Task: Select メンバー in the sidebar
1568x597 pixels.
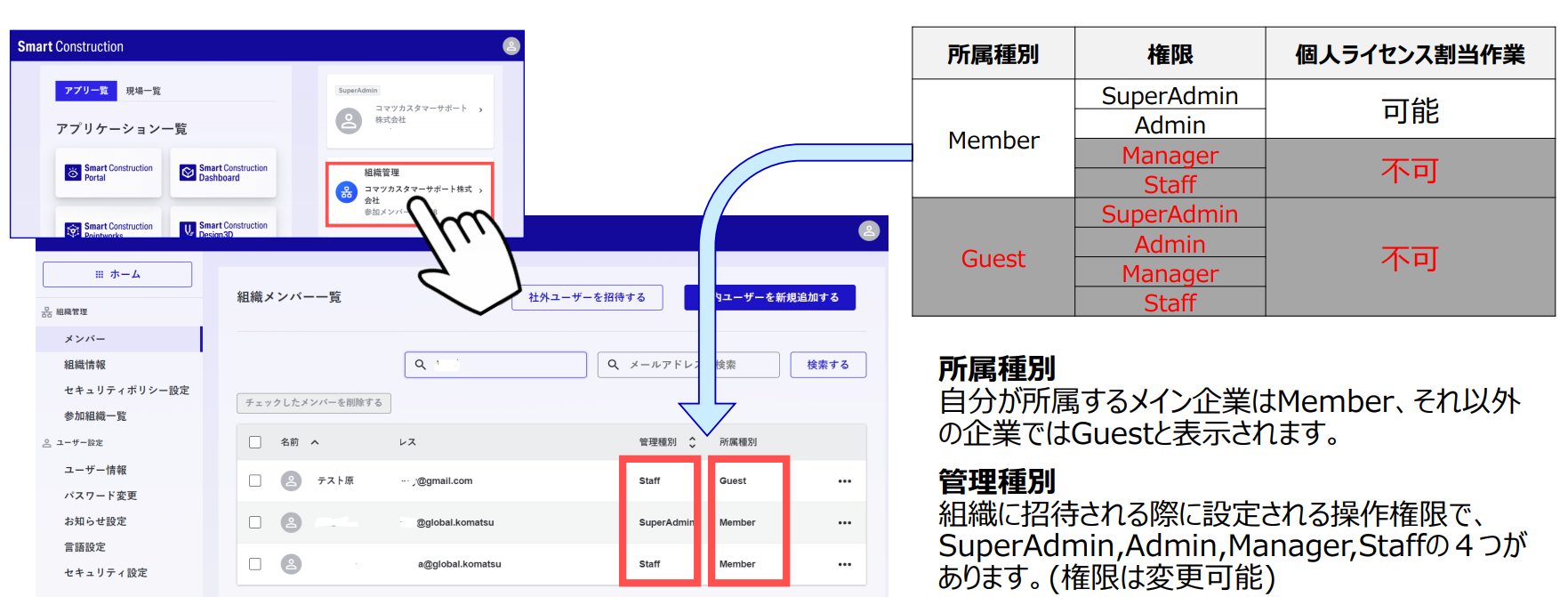Action: (119, 339)
